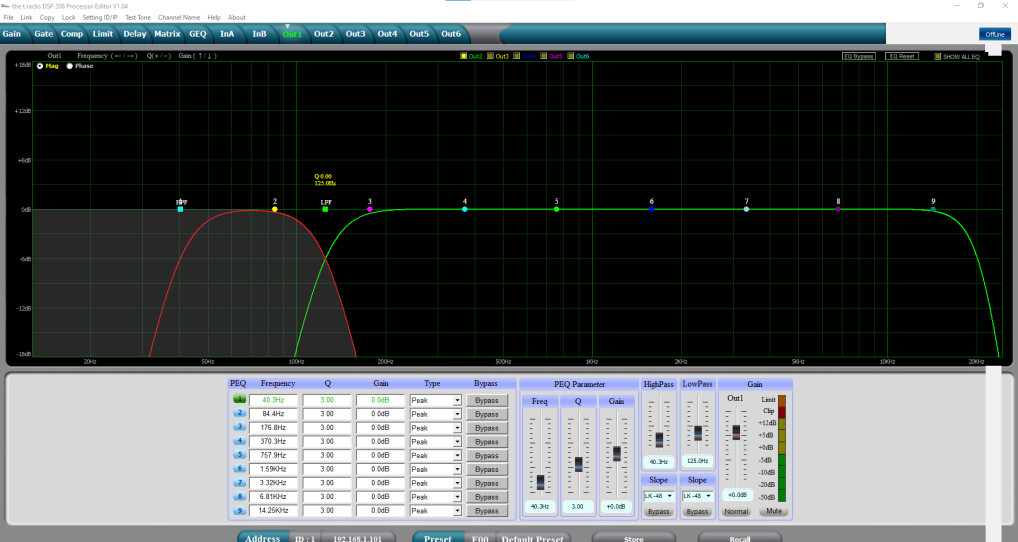Click EQ point 5 on graph
The width and height of the screenshot is (1018, 542).
tap(556, 209)
